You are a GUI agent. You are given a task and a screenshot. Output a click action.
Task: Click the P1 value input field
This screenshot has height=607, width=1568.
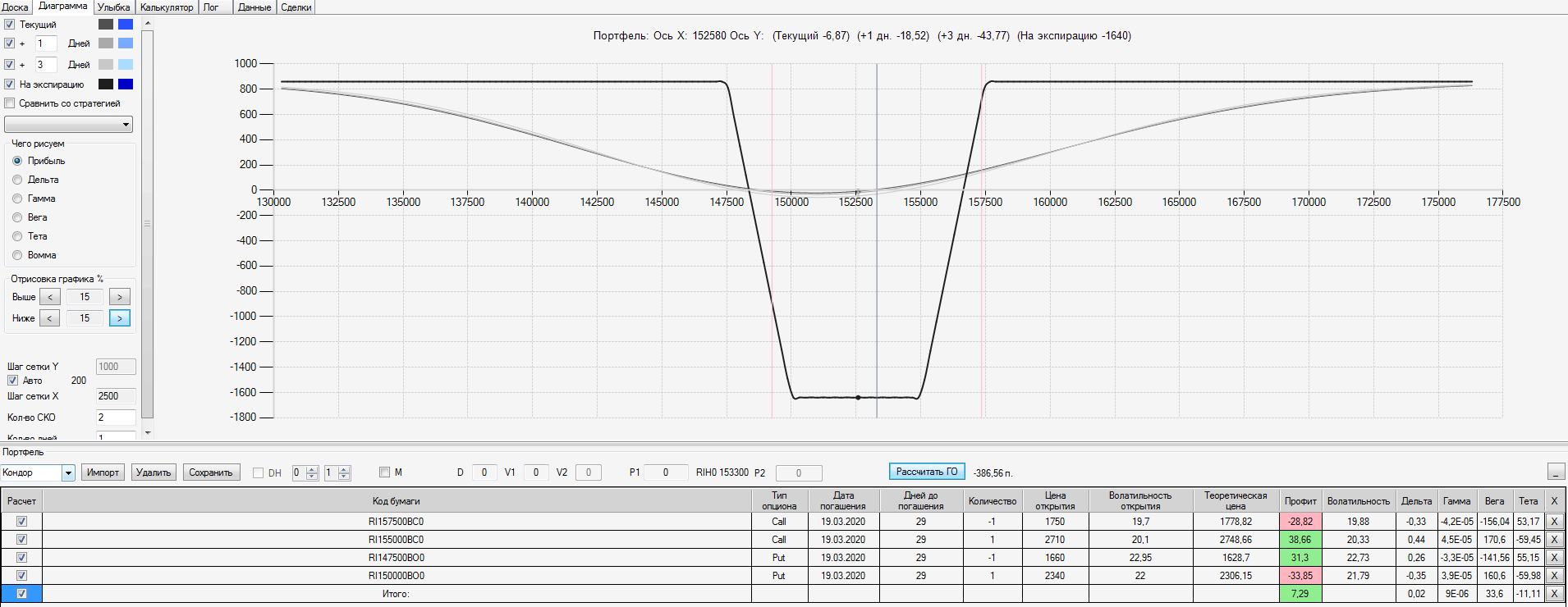pos(666,472)
